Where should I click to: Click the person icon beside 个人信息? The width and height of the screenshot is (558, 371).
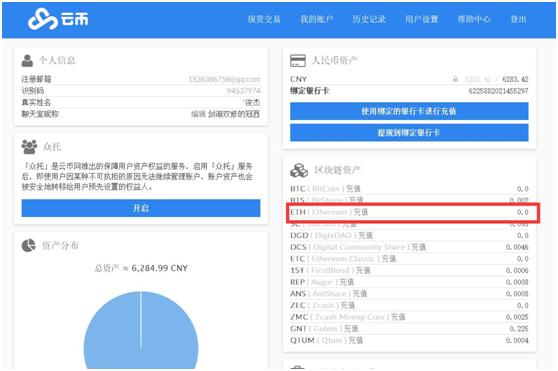click(x=27, y=60)
